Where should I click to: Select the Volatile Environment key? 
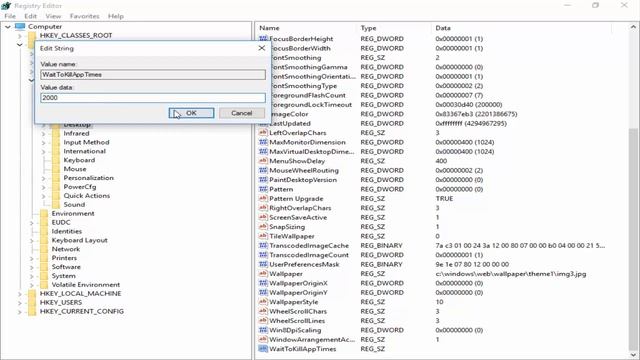pos(86,284)
